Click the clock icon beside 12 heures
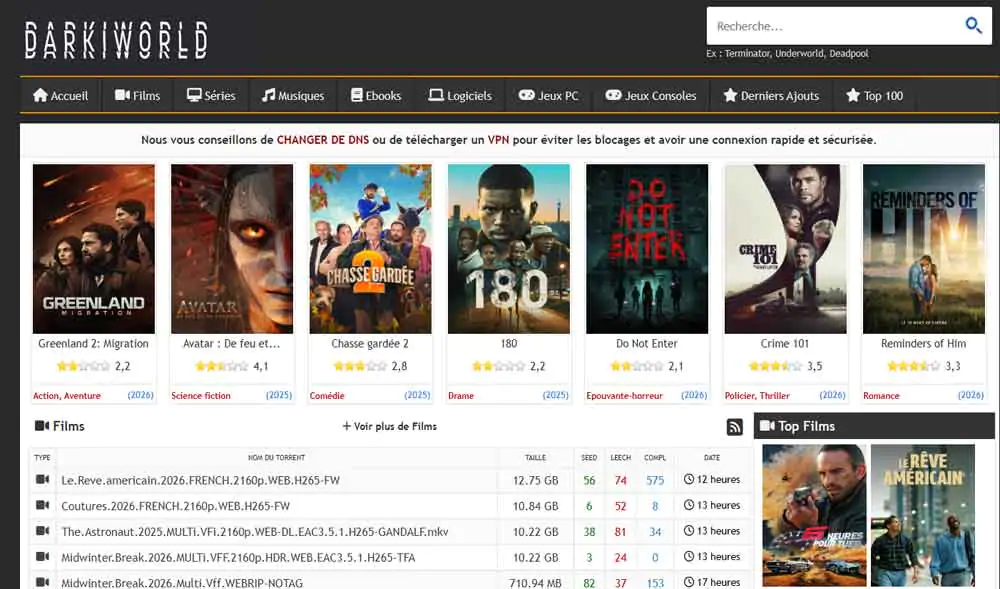1000x589 pixels. pyautogui.click(x=689, y=479)
